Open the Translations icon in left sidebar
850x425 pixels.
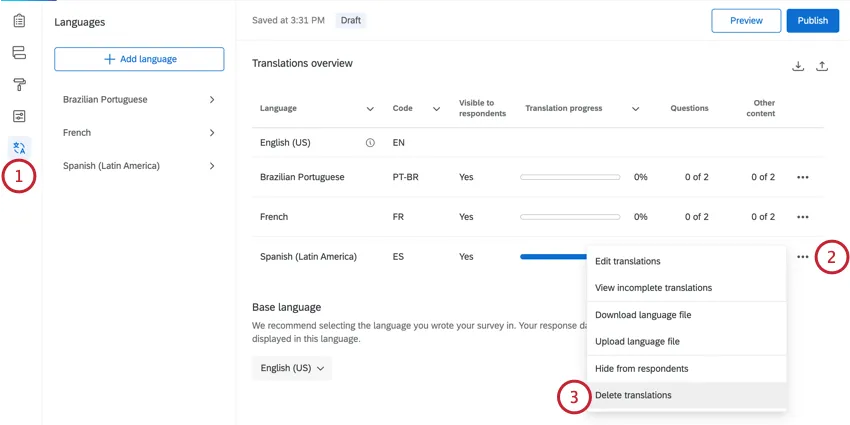click(19, 148)
